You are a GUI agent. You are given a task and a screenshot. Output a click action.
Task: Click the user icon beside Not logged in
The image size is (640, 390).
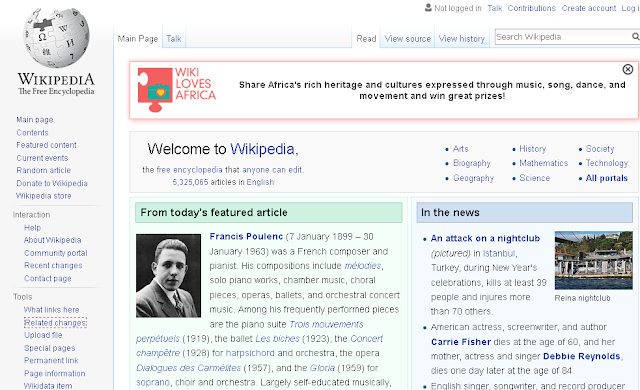click(x=428, y=8)
